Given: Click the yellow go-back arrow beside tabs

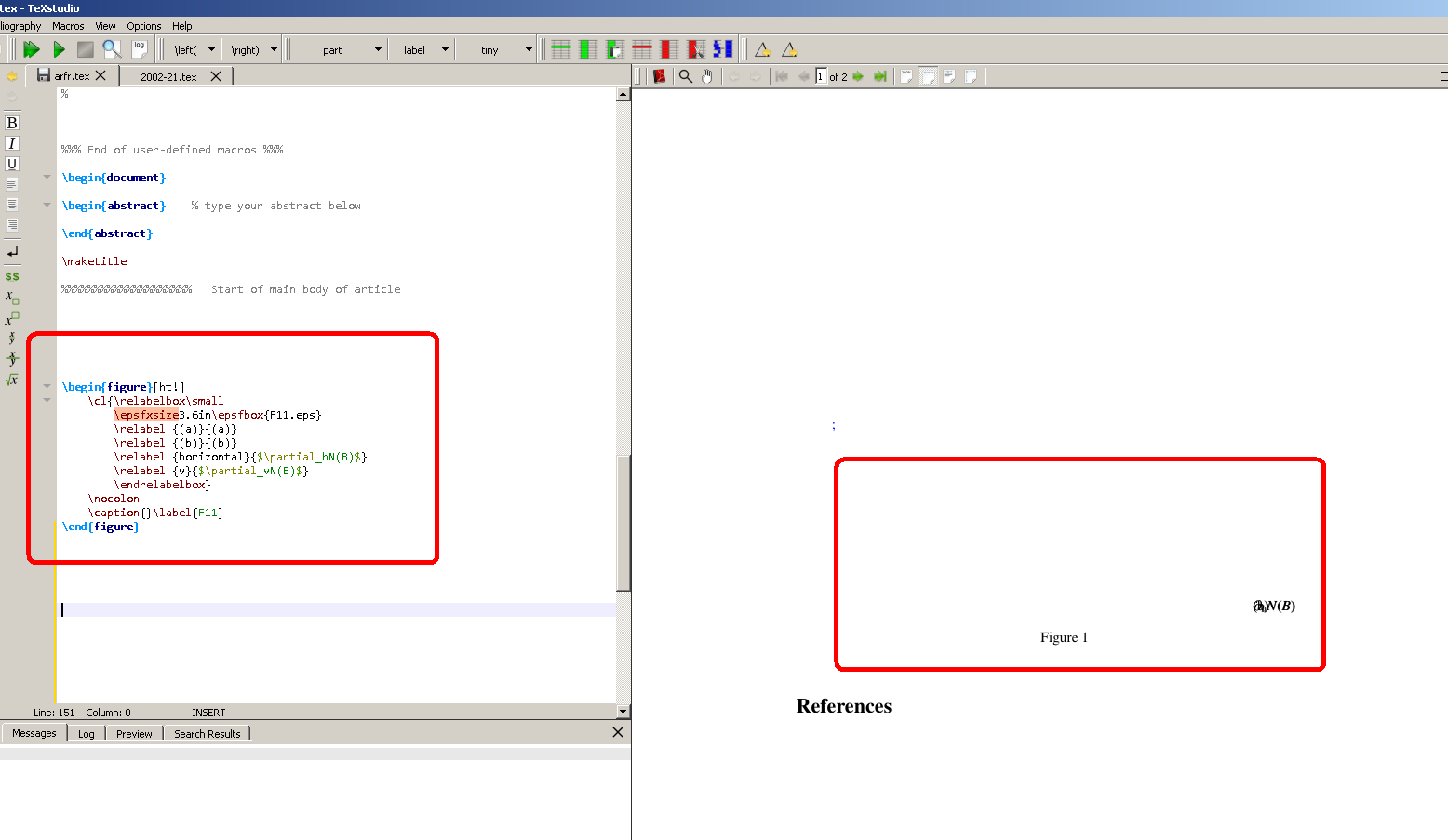Looking at the screenshot, I should (x=12, y=76).
